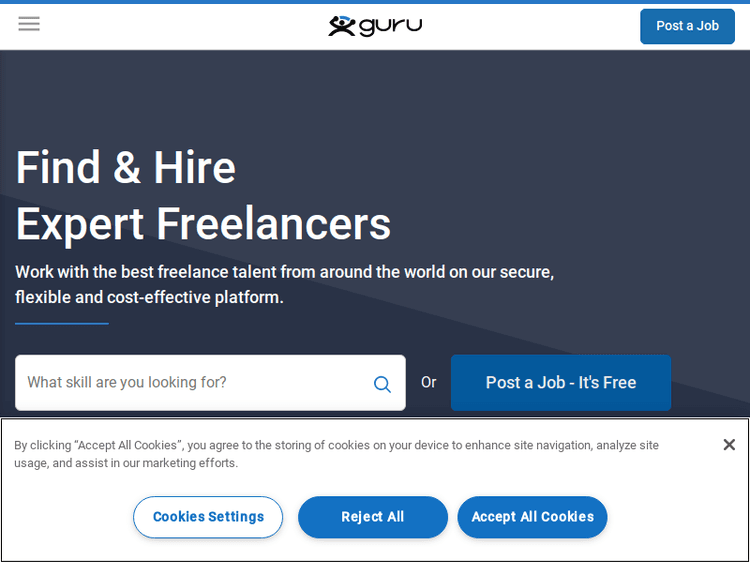Click the 'Or' text between search and button
750x563 pixels.
pos(429,383)
